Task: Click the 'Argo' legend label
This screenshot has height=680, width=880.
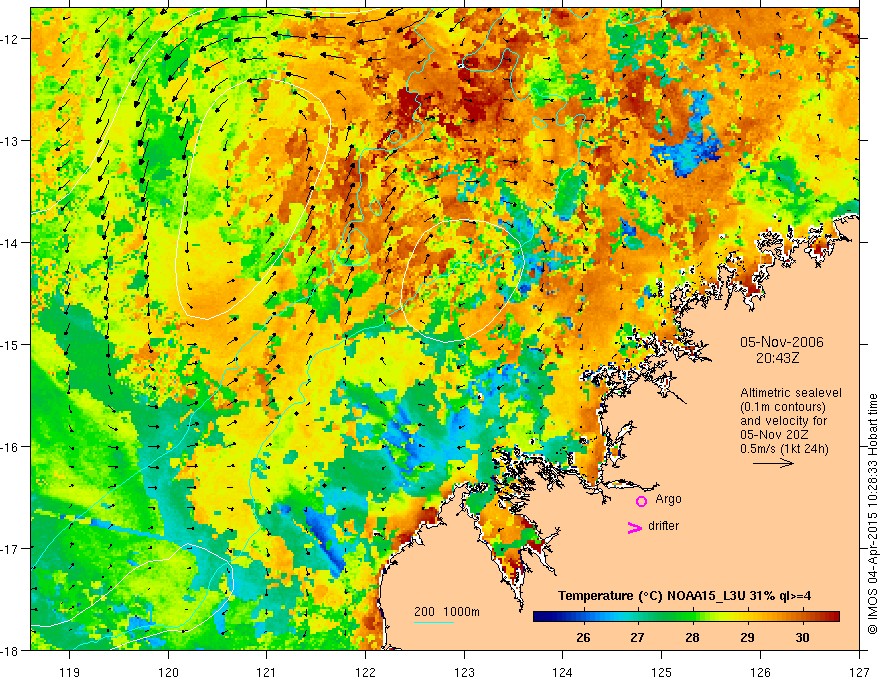Action: click(x=668, y=499)
